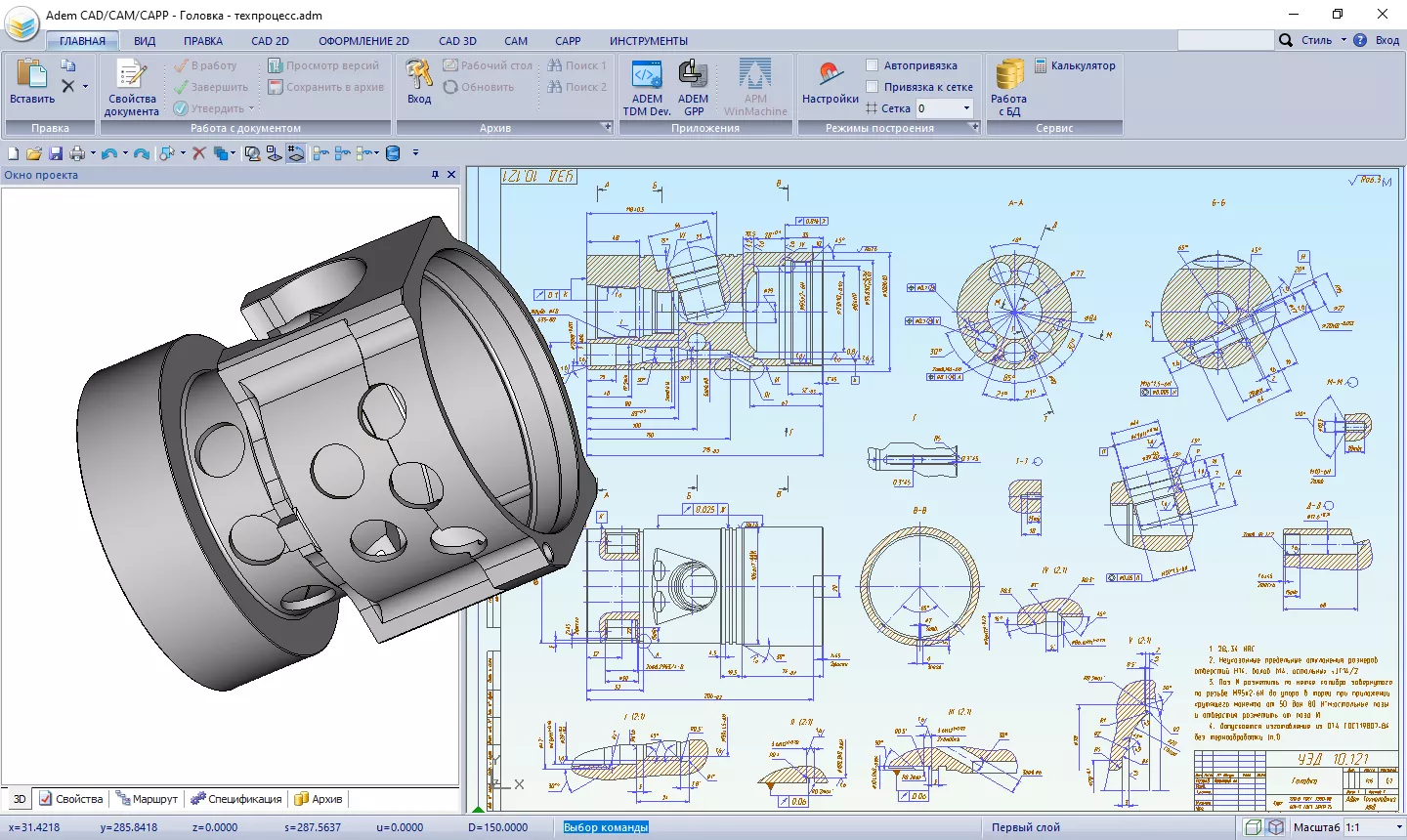This screenshot has width=1407, height=840.
Task: Click the layers stack icon in quick toolbar
Action: 221,153
